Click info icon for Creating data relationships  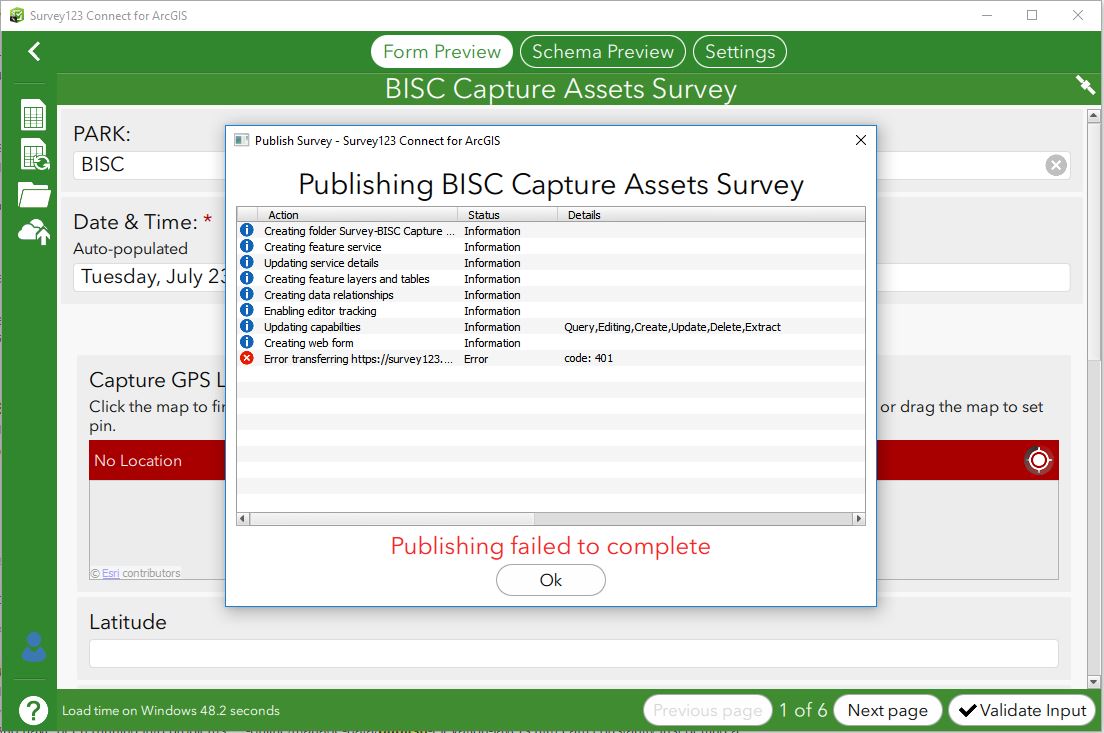(x=246, y=294)
